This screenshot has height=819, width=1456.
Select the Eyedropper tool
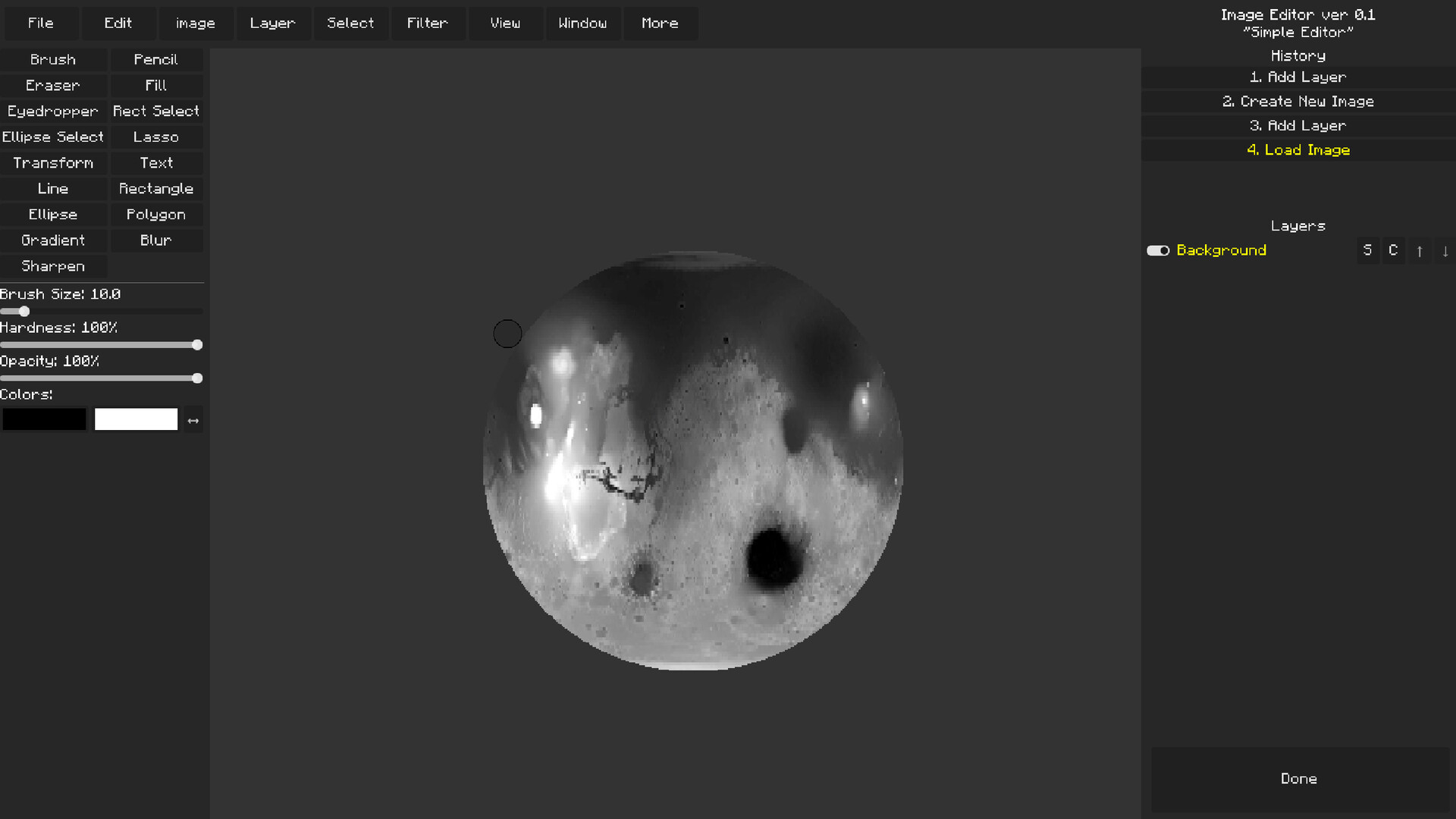pos(53,111)
